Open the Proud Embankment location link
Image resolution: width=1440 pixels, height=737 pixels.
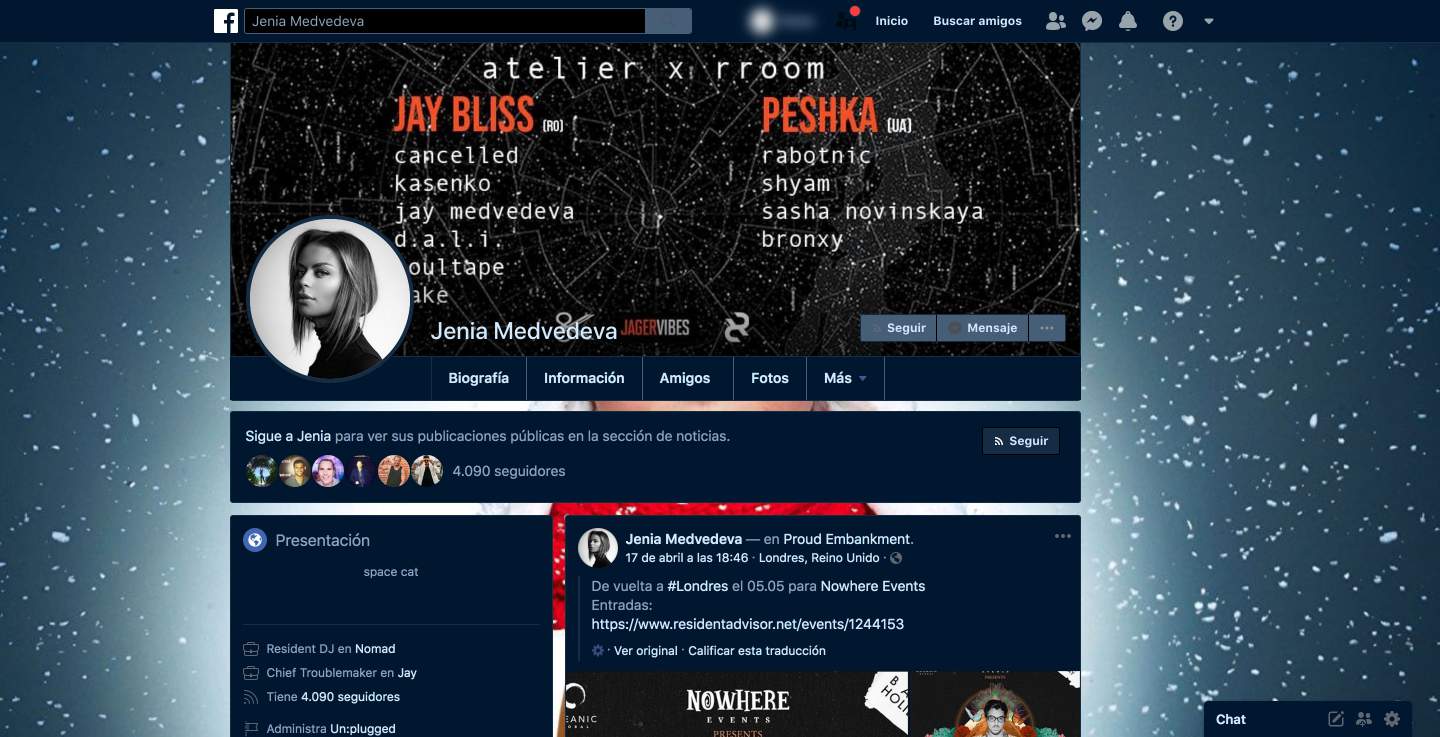click(848, 539)
